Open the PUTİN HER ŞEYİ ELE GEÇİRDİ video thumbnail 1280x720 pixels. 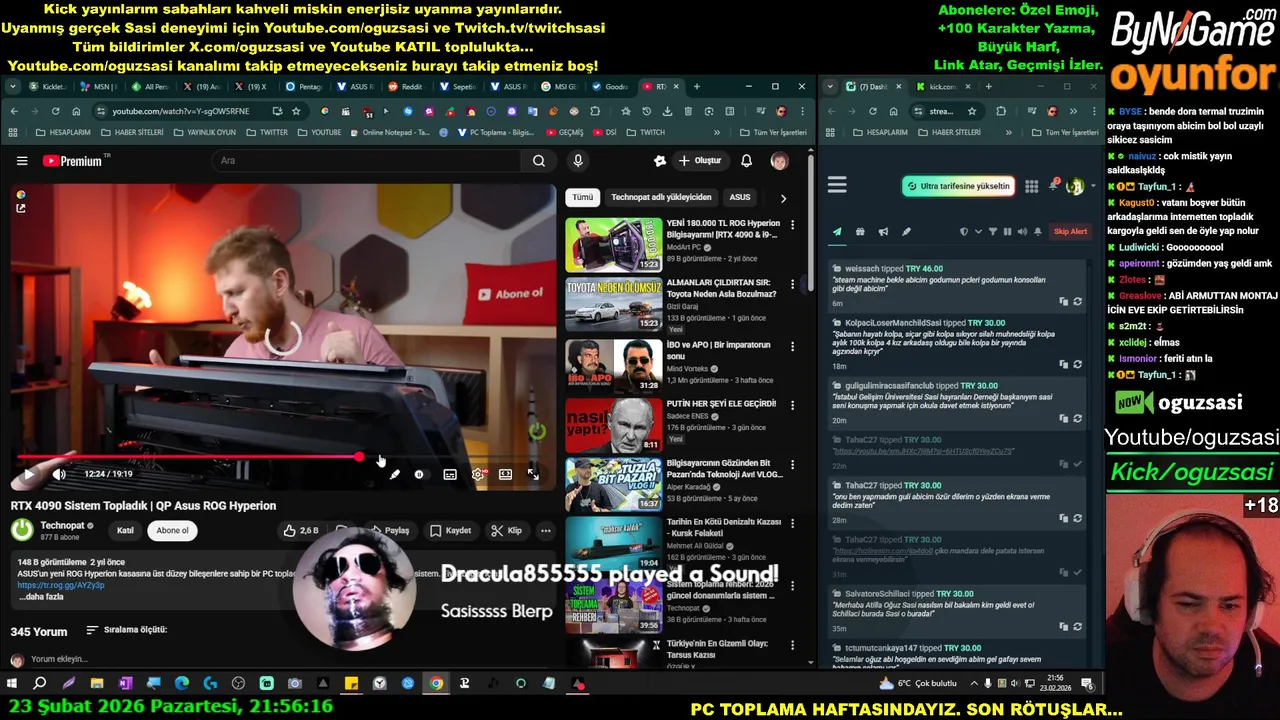coord(613,425)
